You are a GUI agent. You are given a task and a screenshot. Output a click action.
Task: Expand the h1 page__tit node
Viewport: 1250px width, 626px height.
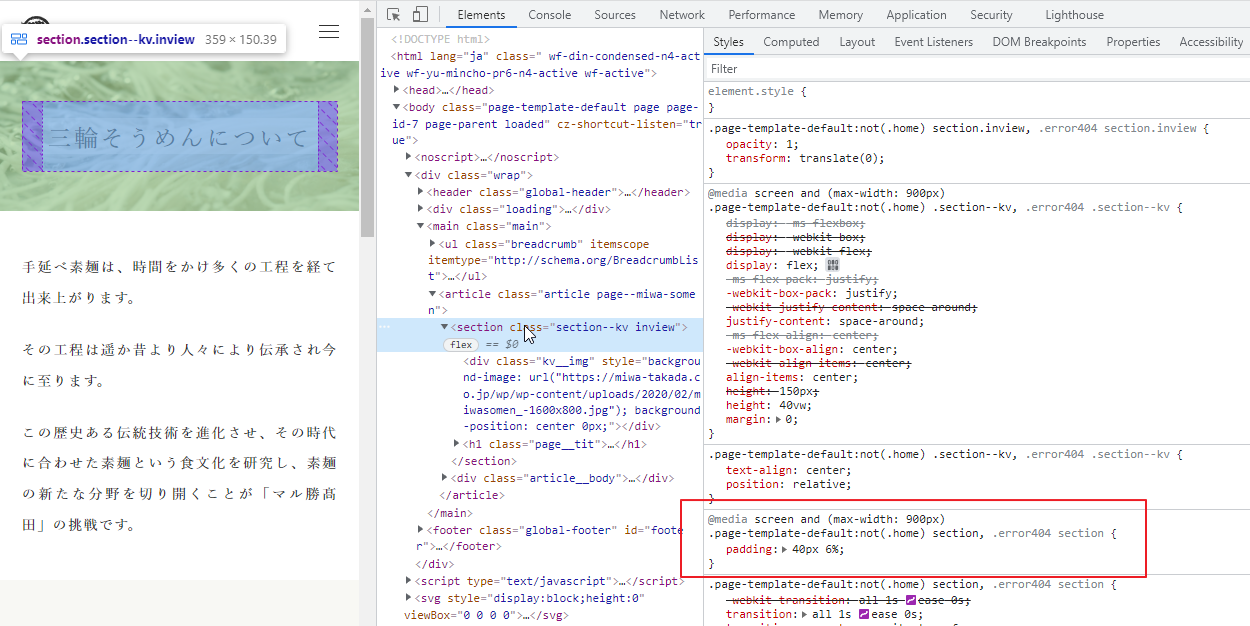click(x=457, y=444)
